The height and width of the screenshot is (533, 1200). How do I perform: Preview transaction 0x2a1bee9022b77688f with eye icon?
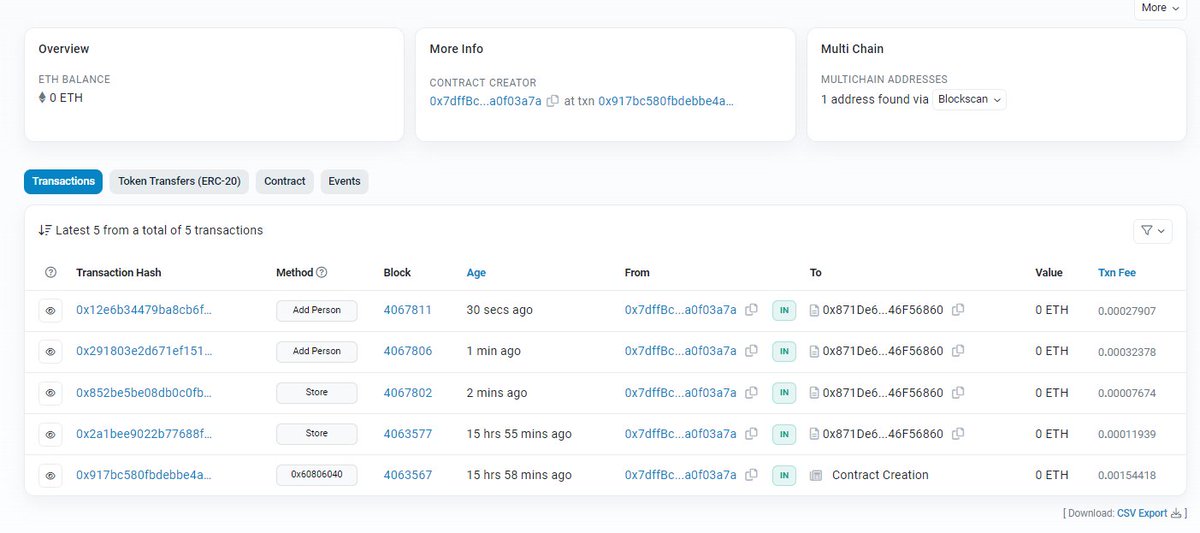[x=51, y=434]
